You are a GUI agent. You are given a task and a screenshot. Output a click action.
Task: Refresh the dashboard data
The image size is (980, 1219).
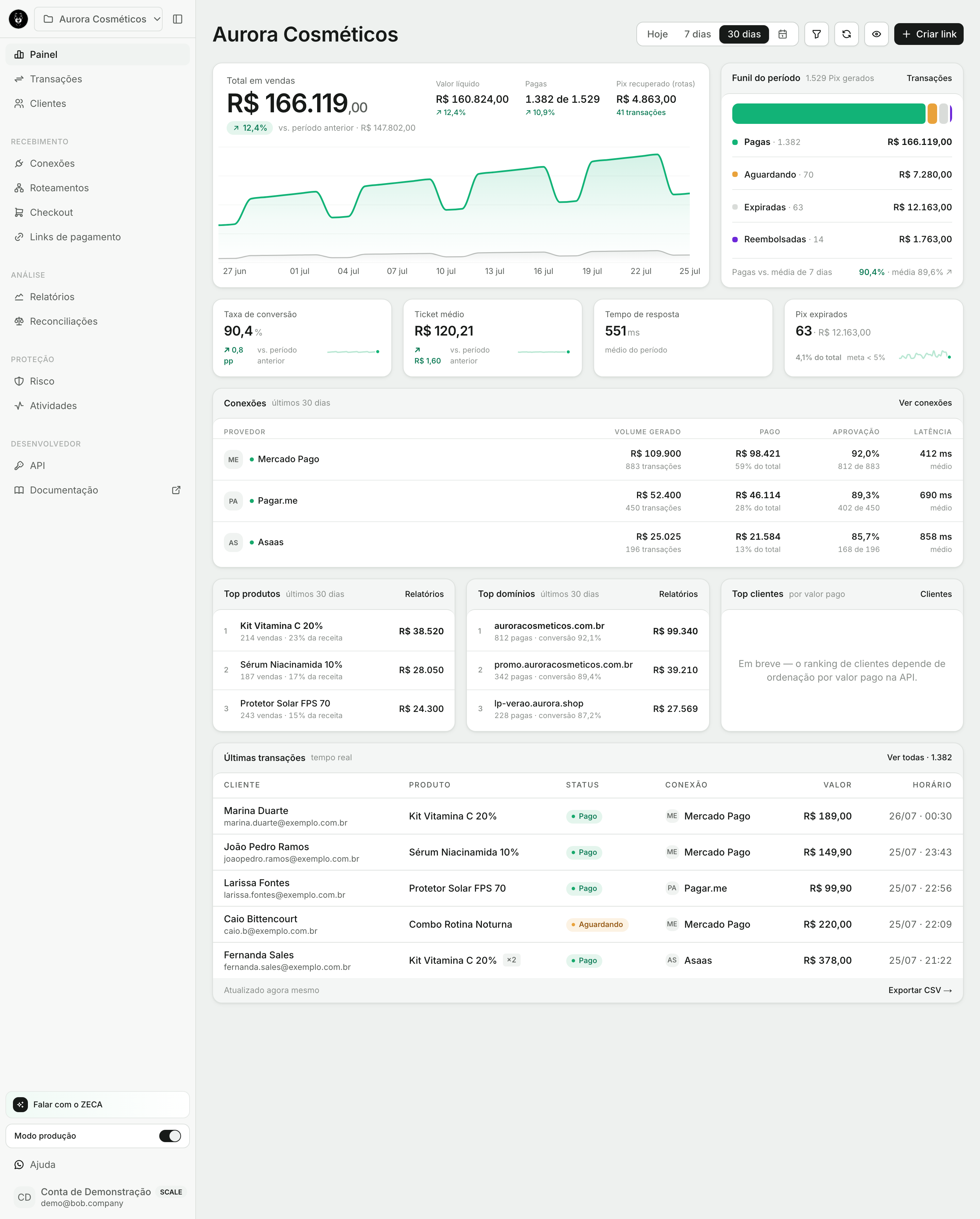847,34
